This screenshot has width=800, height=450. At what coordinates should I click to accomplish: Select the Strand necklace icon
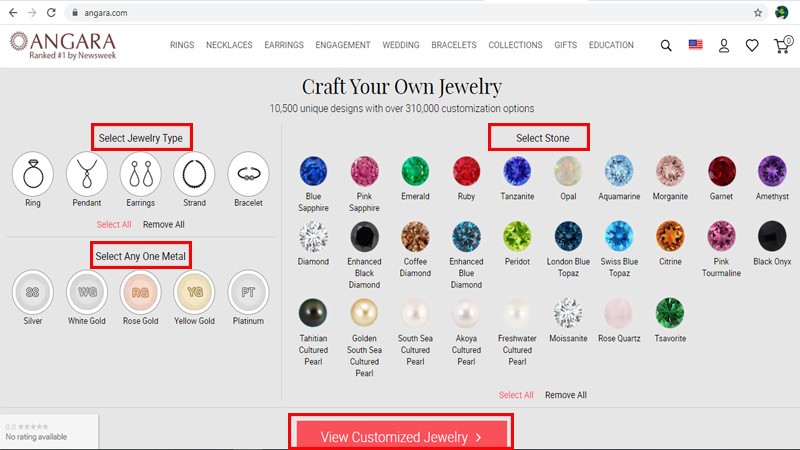tap(194, 174)
